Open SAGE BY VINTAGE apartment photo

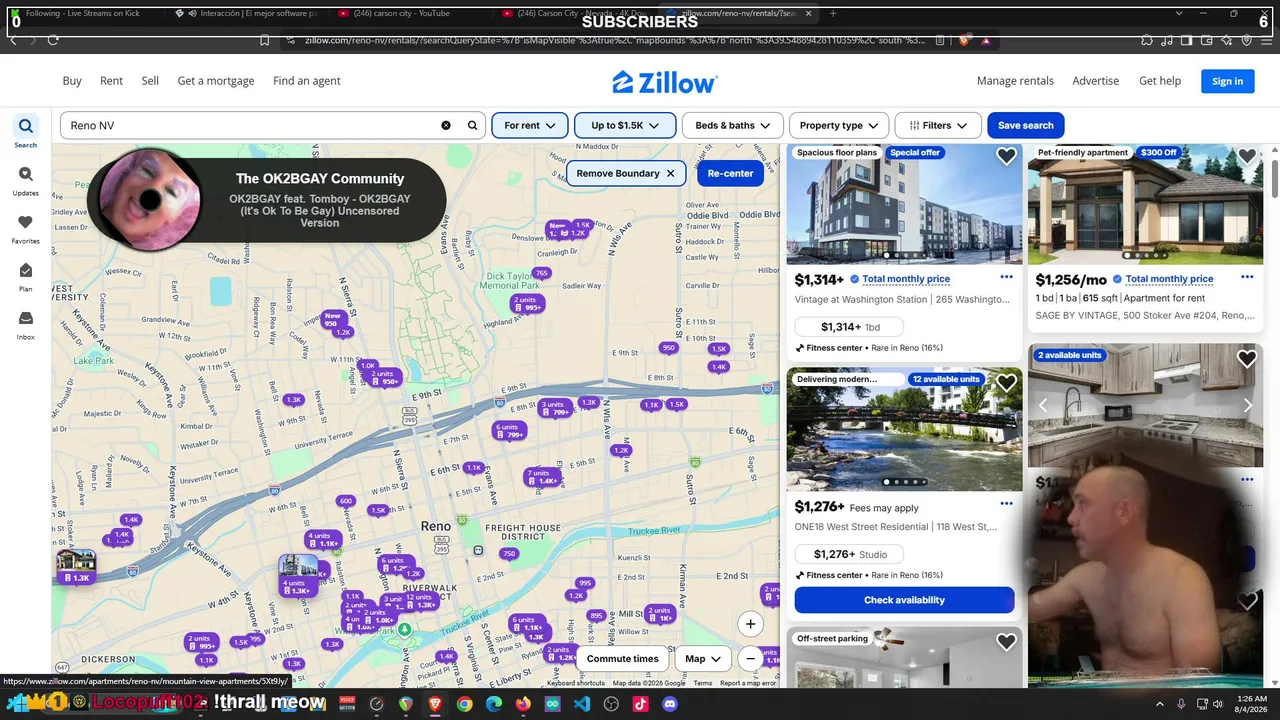1145,205
